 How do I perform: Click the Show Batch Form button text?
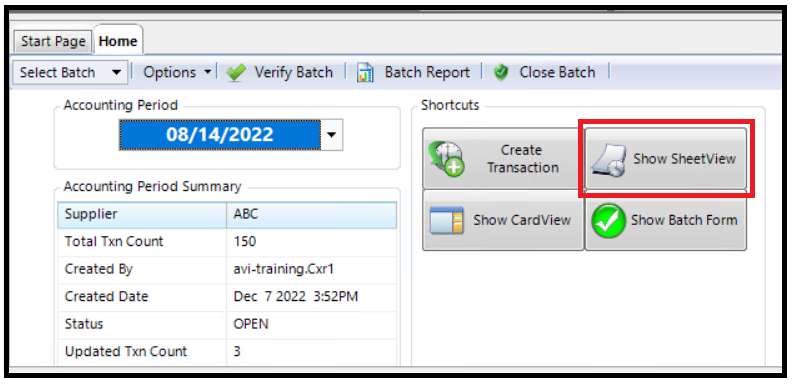[x=684, y=220]
